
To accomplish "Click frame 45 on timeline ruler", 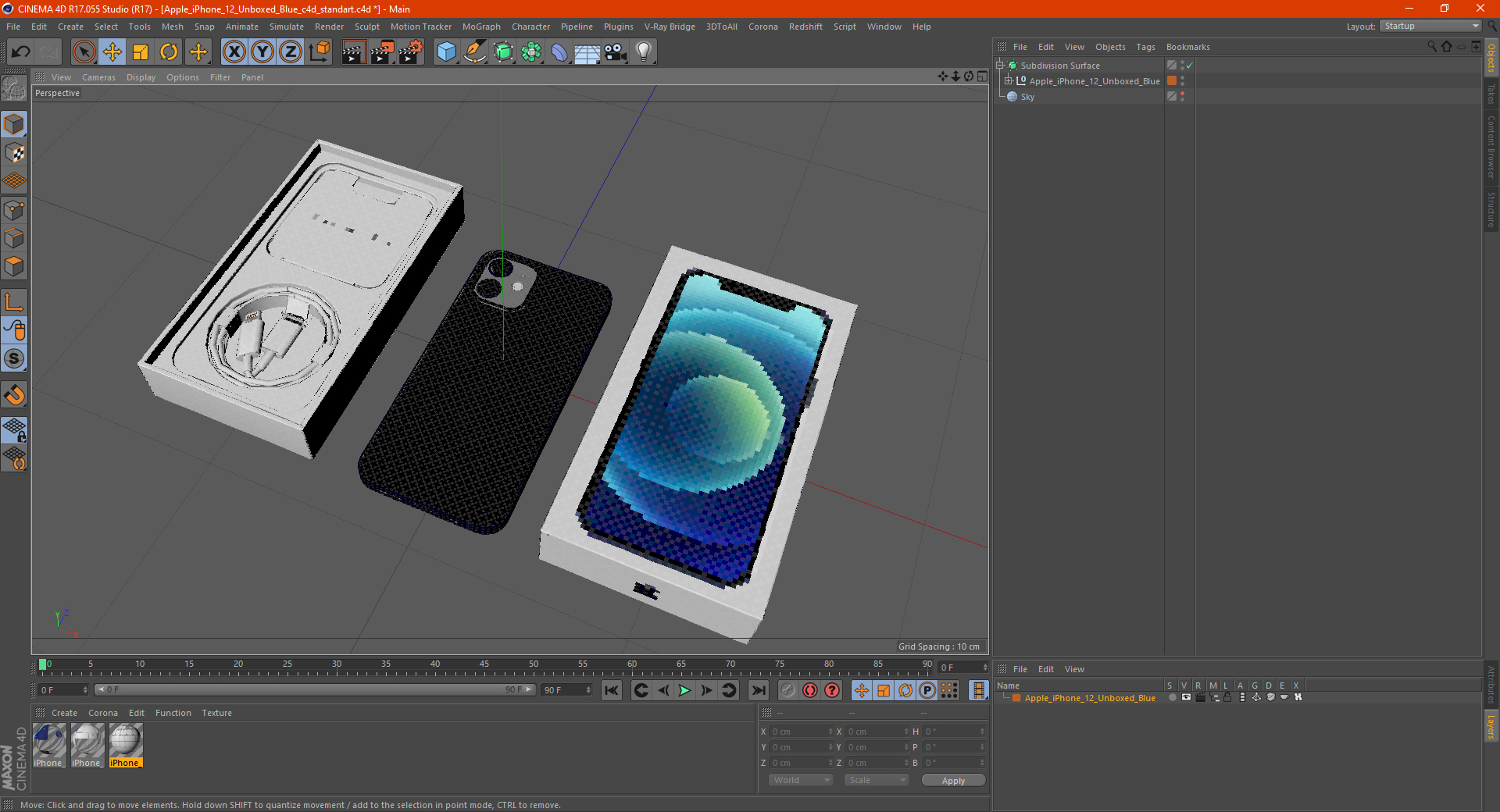I will (x=484, y=665).
